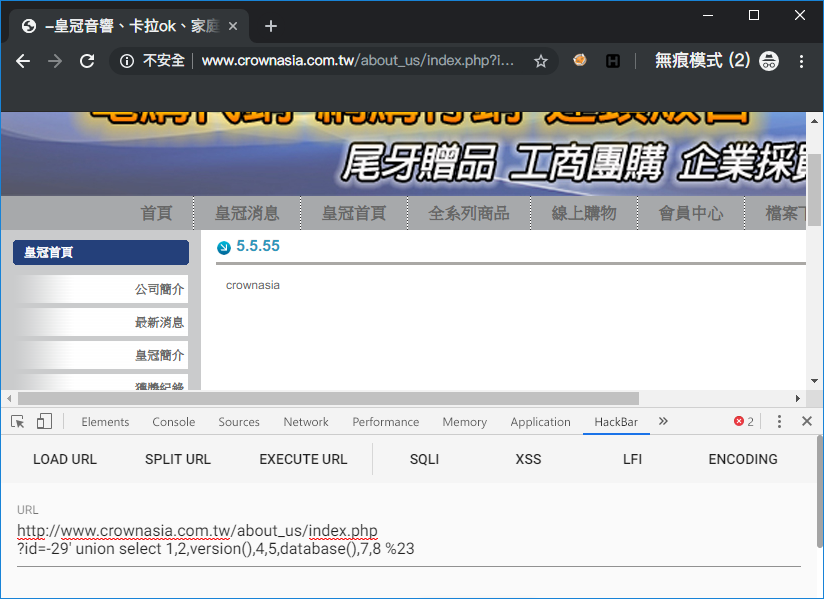Click the SPLIT URL button
Viewport: 824px width, 599px height.
178,459
